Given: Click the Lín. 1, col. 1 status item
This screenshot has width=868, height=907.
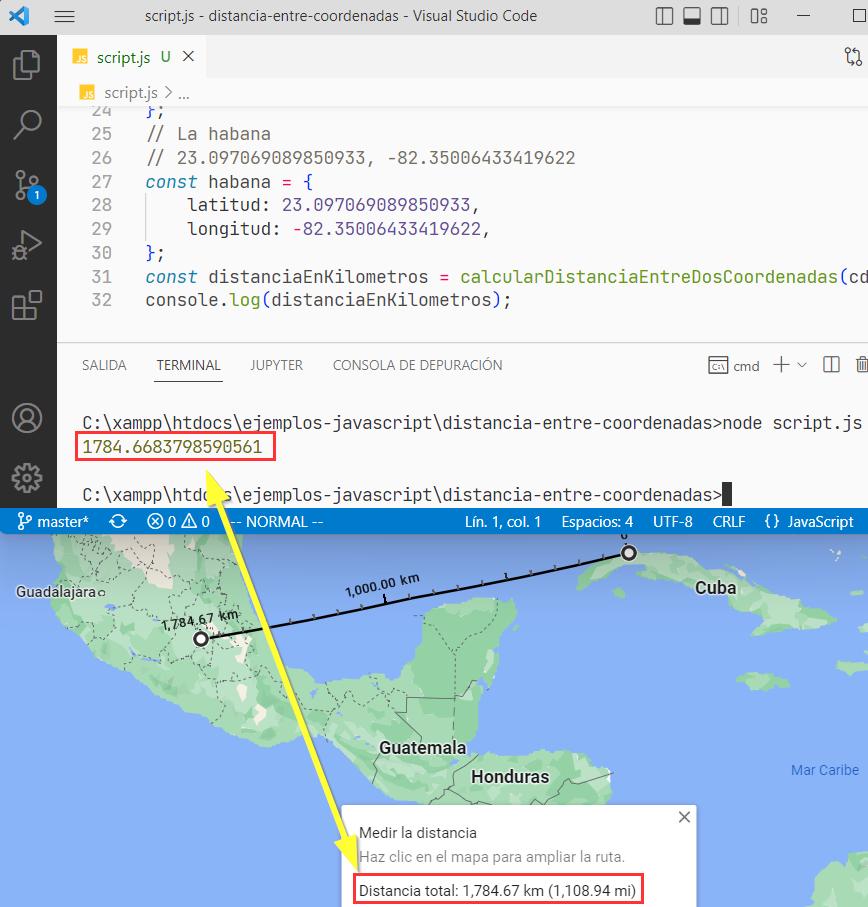Looking at the screenshot, I should click(x=503, y=522).
